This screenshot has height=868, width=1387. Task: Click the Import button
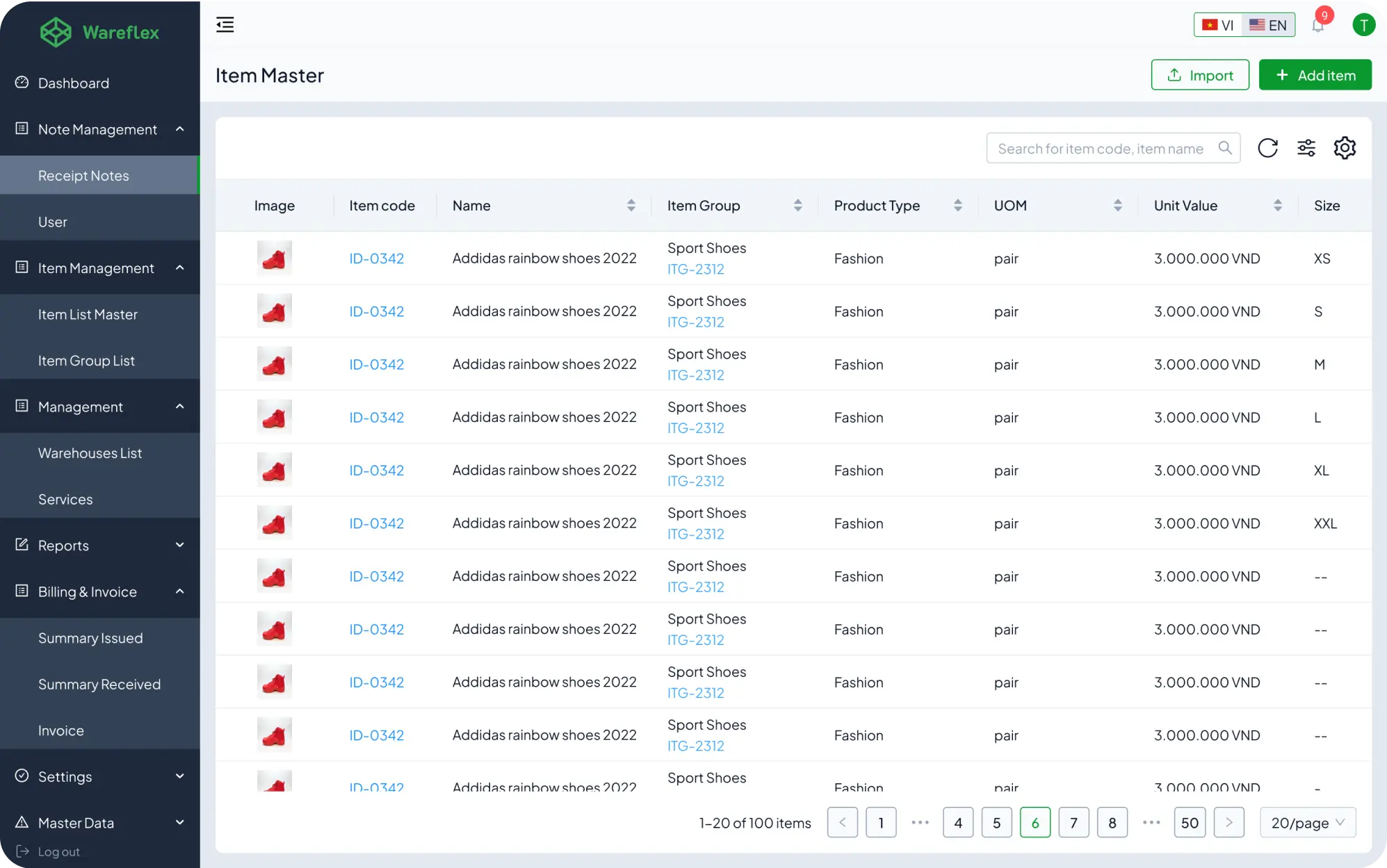click(x=1200, y=75)
